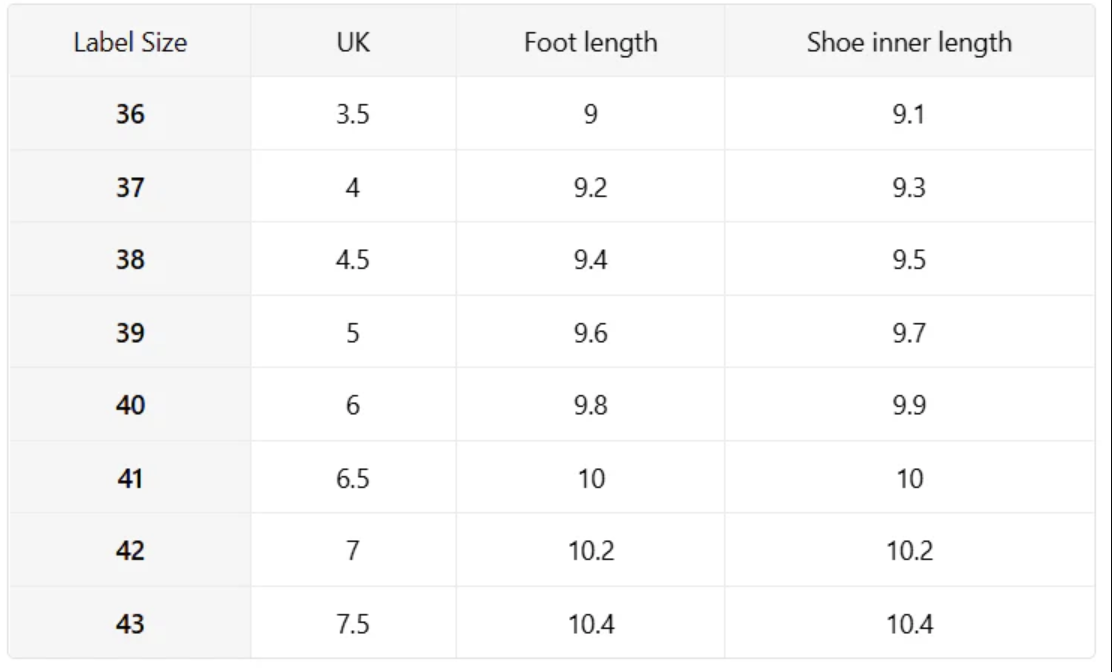The height and width of the screenshot is (672, 1112).
Task: Click label size 42 cell
Action: coord(130,551)
